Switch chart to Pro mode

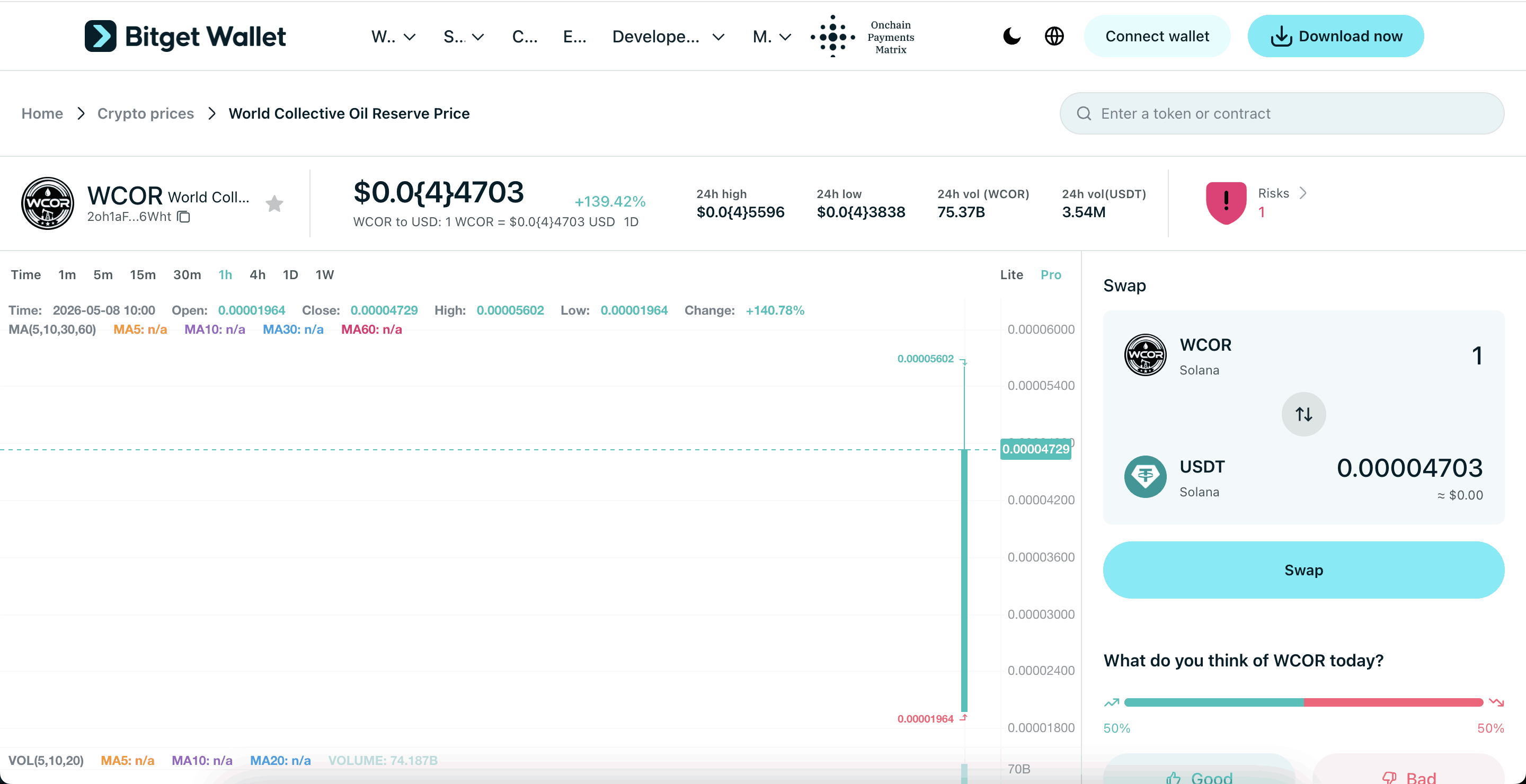point(1050,275)
